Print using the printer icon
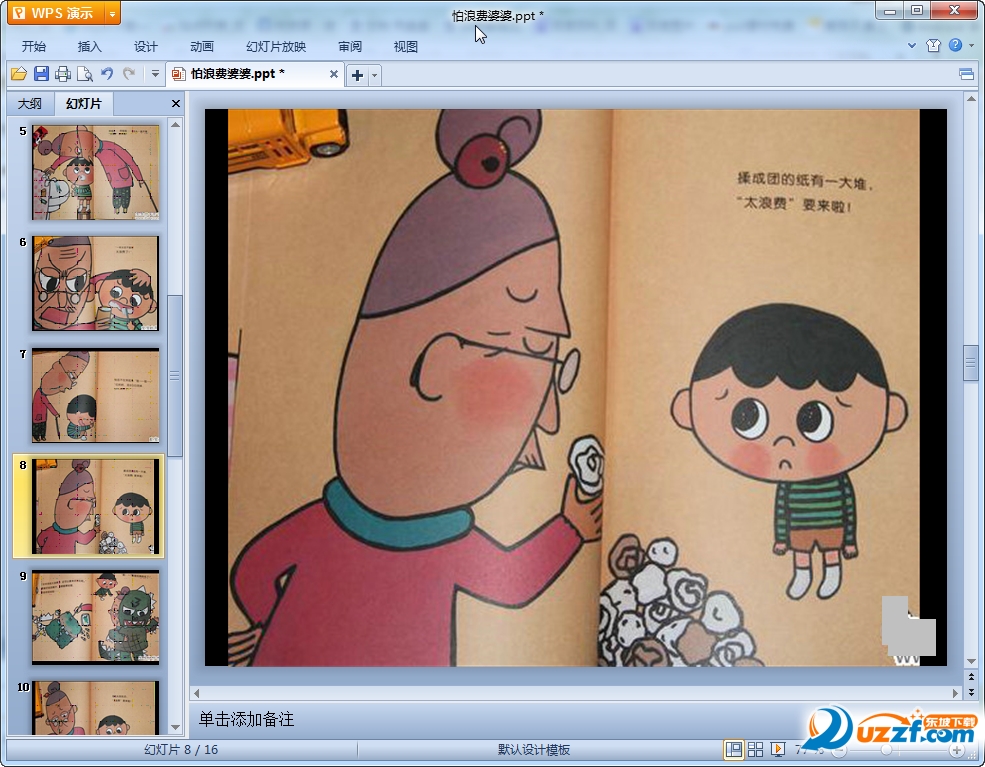Viewport: 985px width, 767px height. (x=63, y=74)
